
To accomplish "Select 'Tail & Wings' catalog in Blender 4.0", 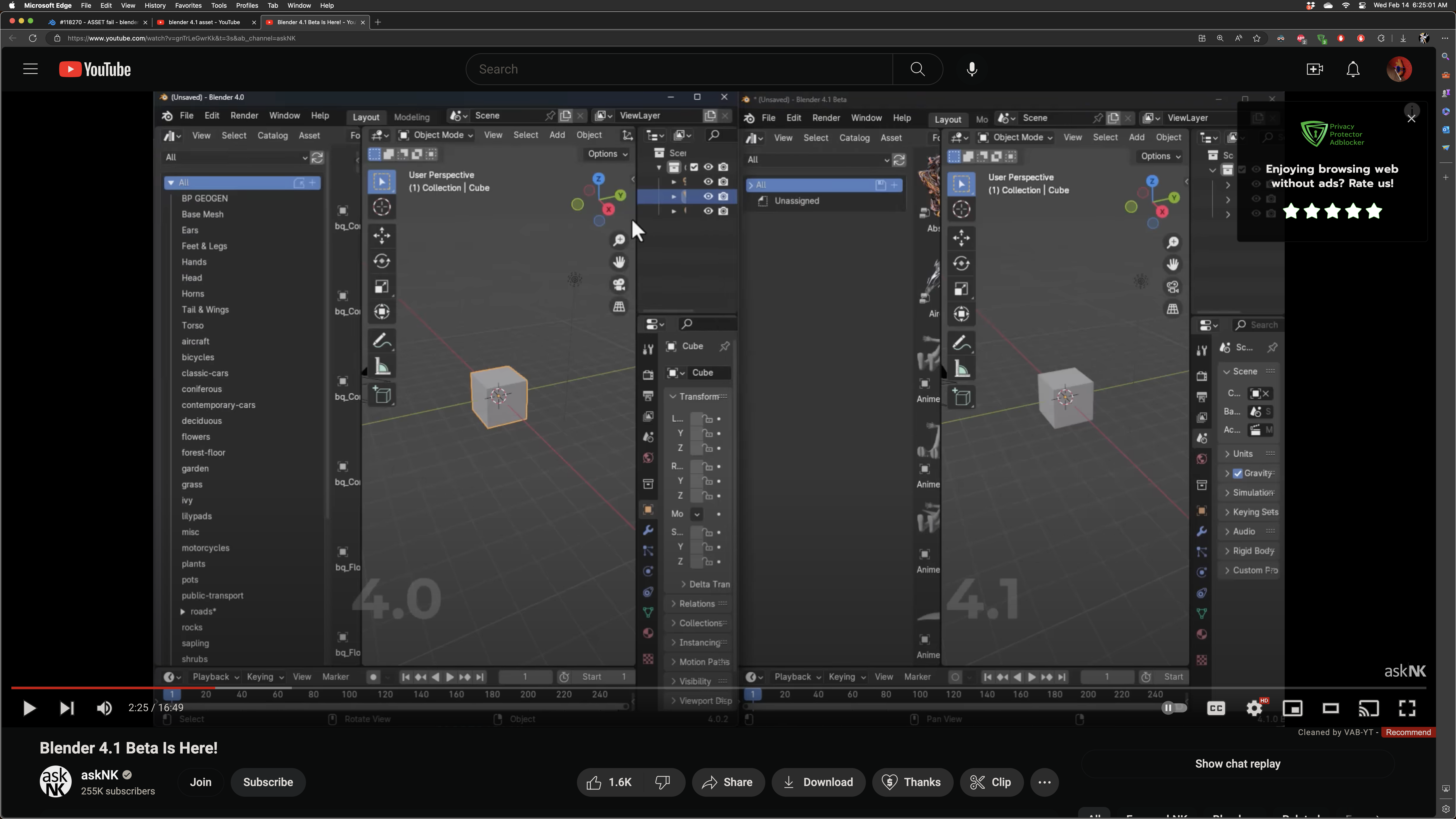I will coord(205,310).
